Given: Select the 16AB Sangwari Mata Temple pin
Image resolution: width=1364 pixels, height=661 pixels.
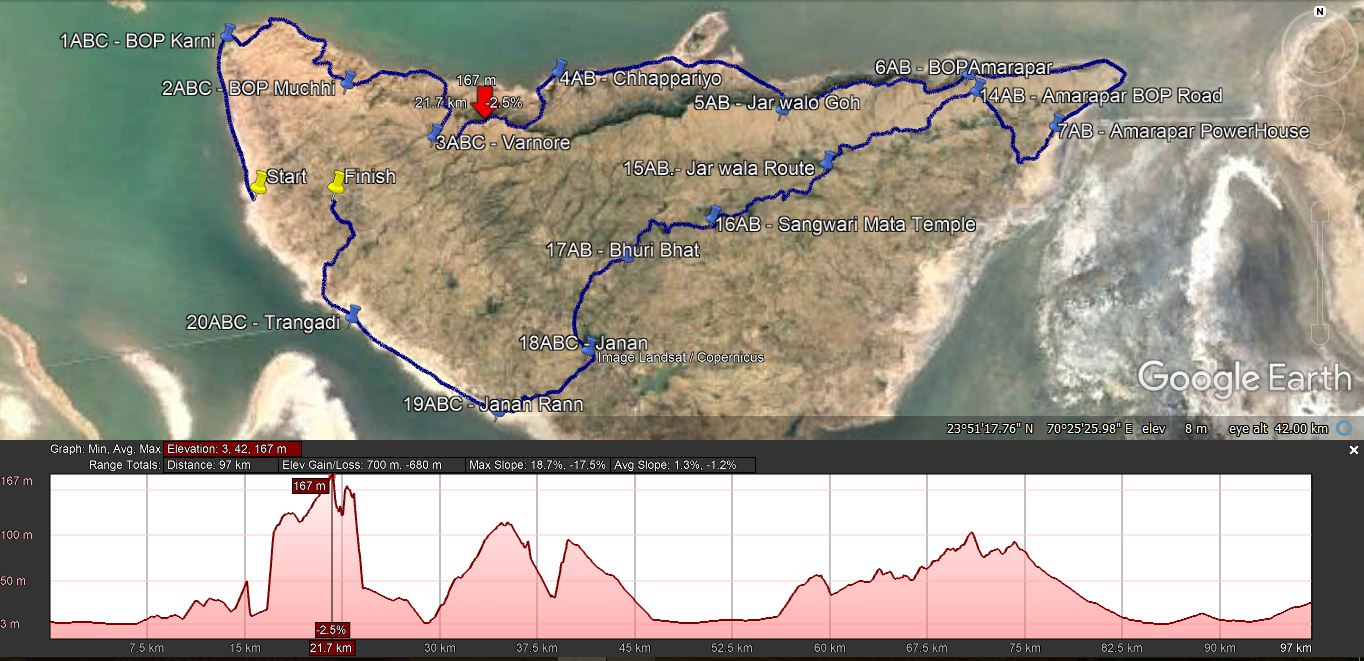Looking at the screenshot, I should 712,215.
